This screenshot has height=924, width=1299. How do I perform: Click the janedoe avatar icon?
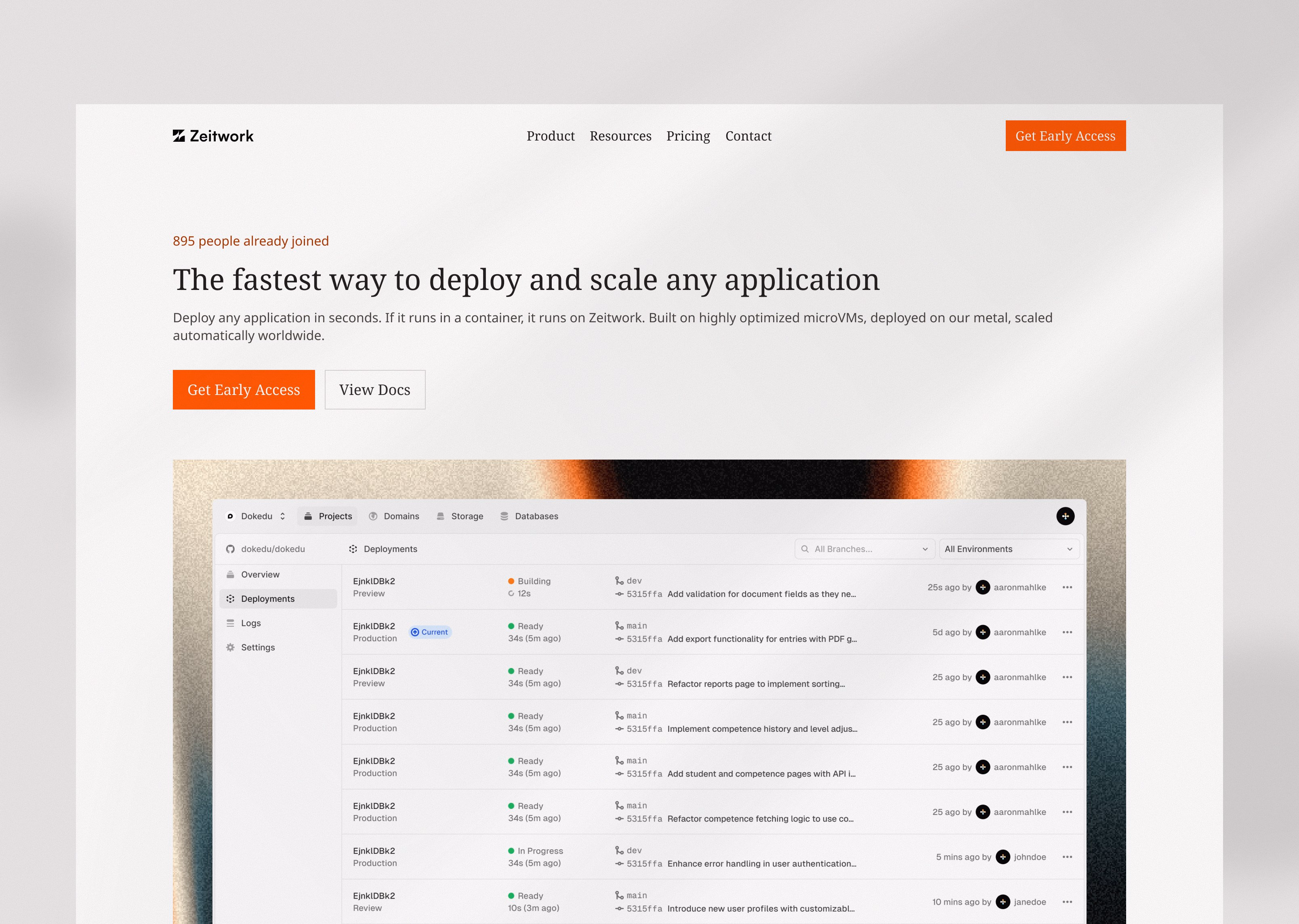point(1003,902)
